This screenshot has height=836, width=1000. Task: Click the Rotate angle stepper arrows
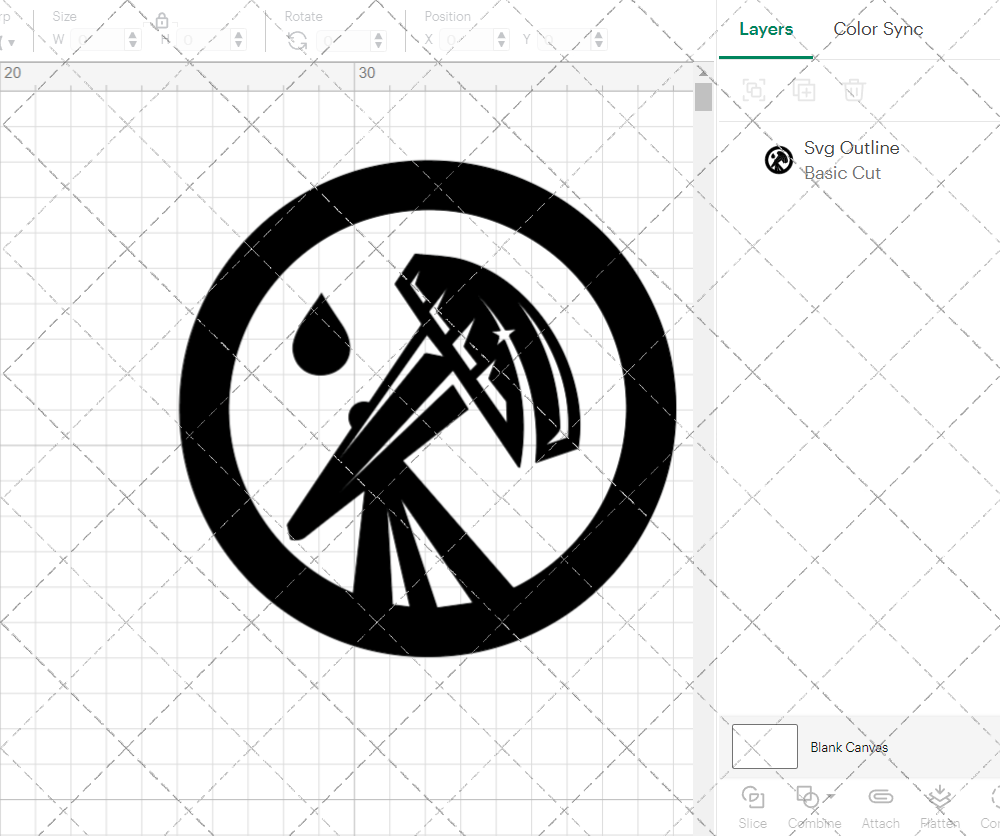click(x=378, y=40)
